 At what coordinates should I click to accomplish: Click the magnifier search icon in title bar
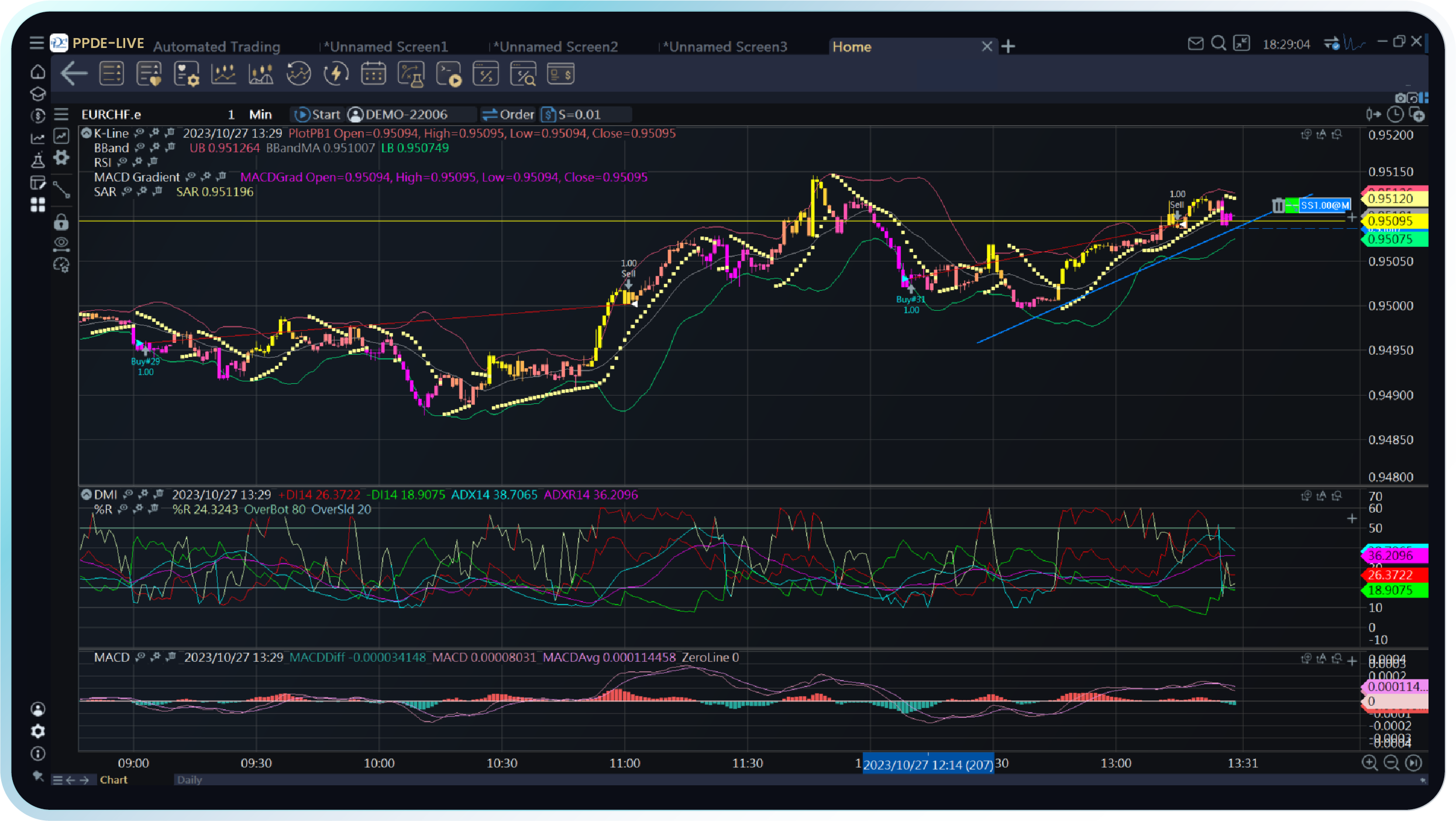(x=1219, y=44)
